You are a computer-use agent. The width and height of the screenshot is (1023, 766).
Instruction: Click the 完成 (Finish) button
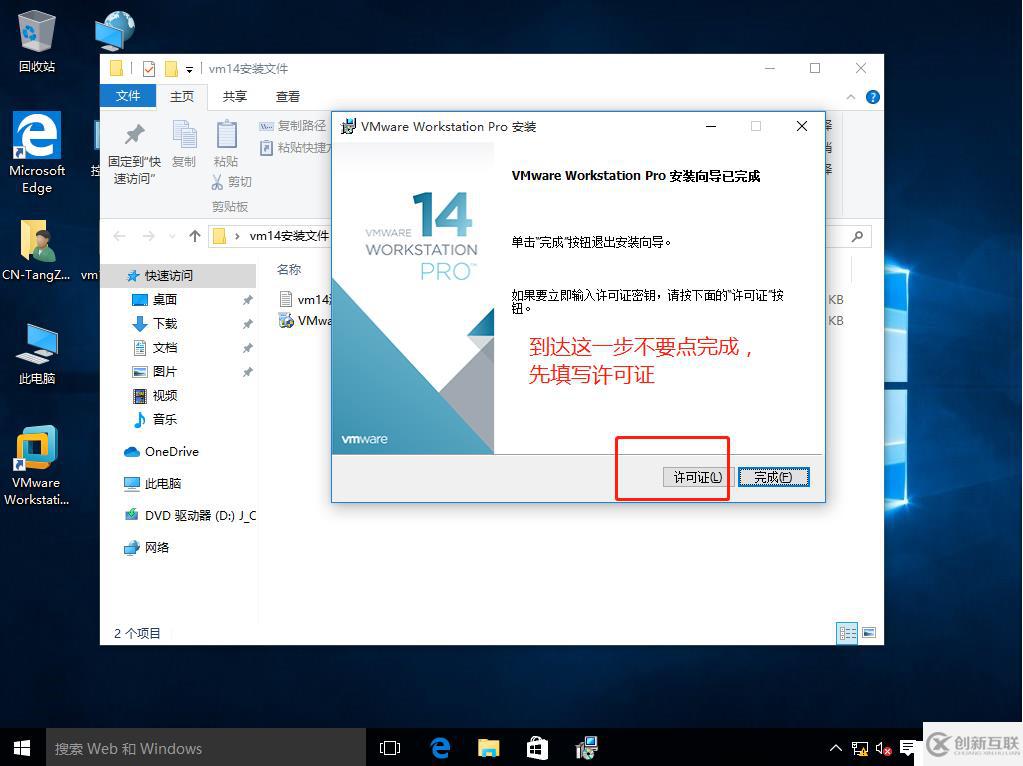pyautogui.click(x=773, y=477)
